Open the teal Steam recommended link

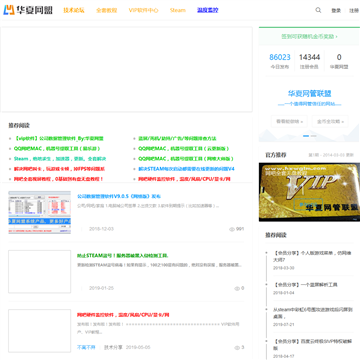(60, 159)
